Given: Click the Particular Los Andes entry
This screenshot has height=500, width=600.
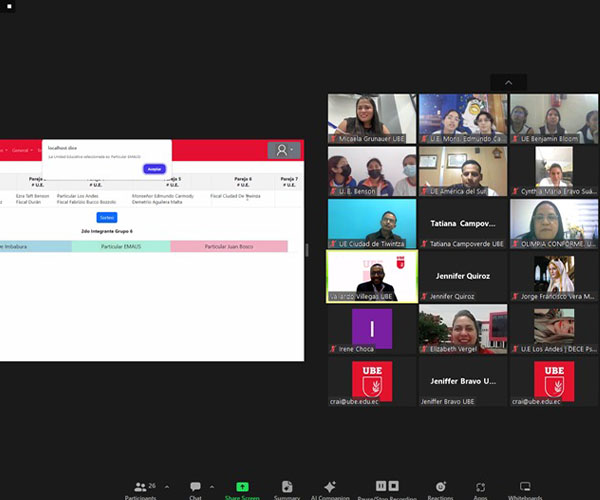Looking at the screenshot, I should click(x=78, y=196).
